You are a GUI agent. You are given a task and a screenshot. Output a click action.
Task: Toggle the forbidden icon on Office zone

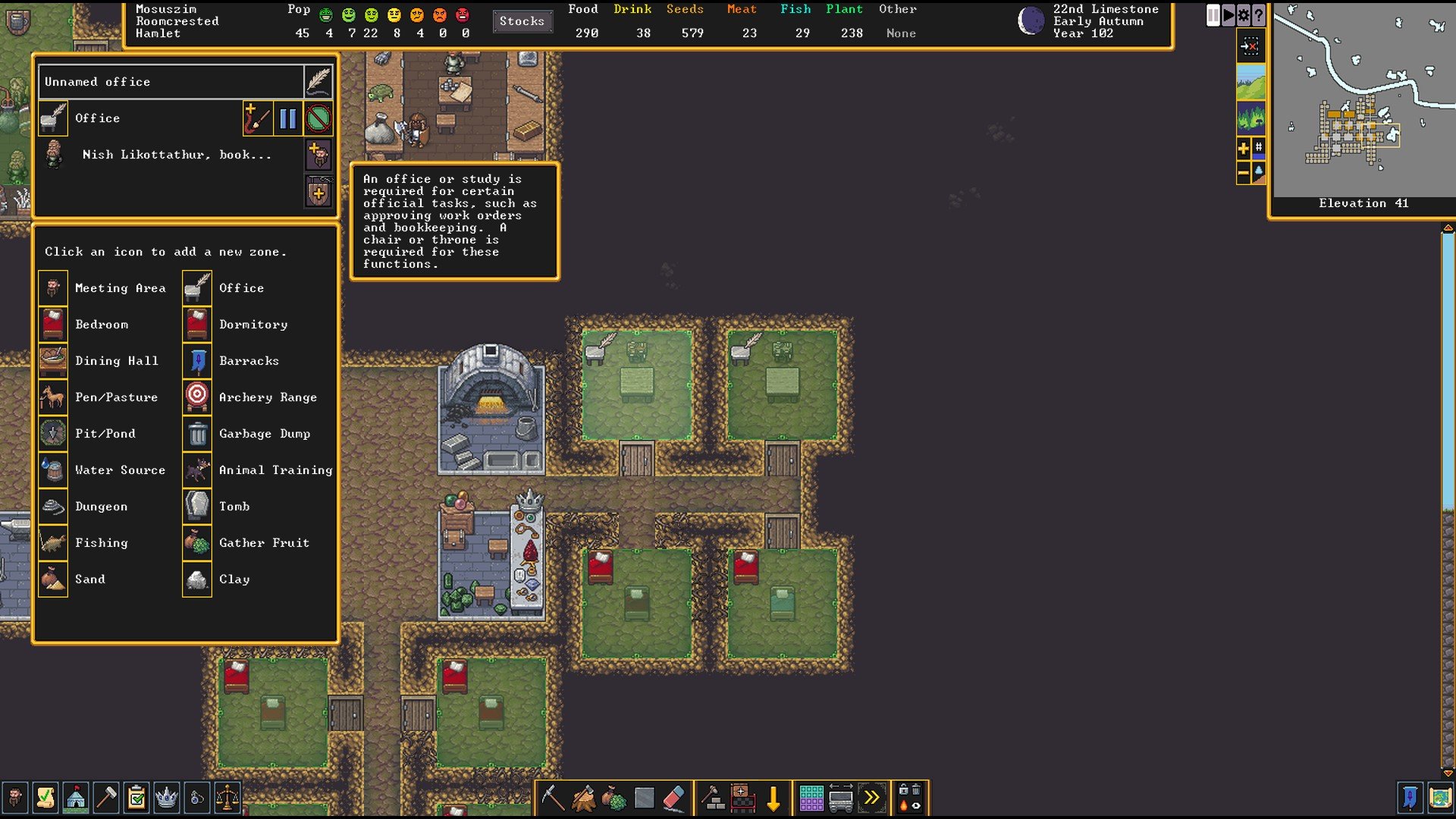tap(320, 118)
